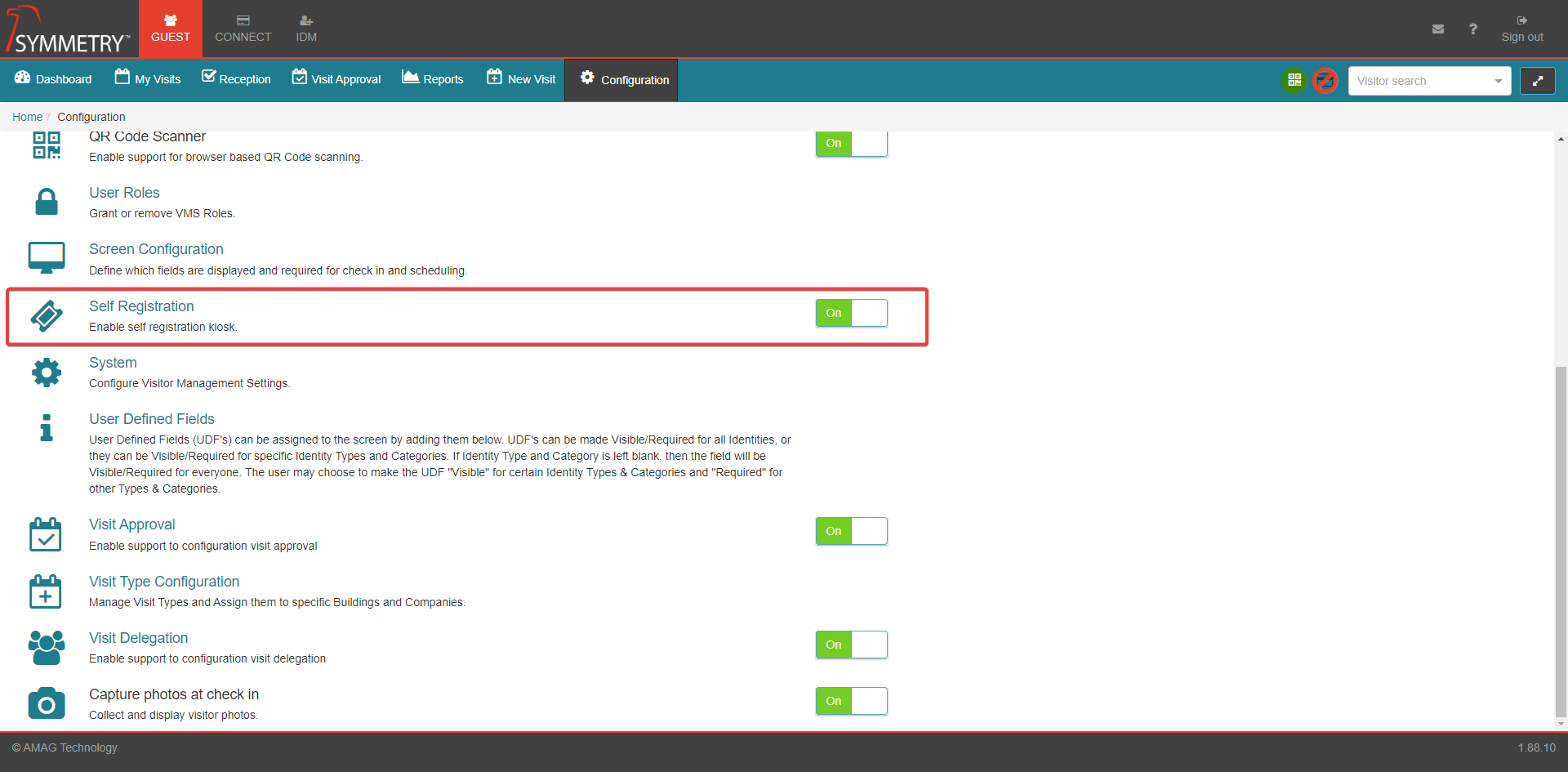Click the Screen Configuration monitor icon
This screenshot has height=772, width=1568.
pyautogui.click(x=47, y=257)
